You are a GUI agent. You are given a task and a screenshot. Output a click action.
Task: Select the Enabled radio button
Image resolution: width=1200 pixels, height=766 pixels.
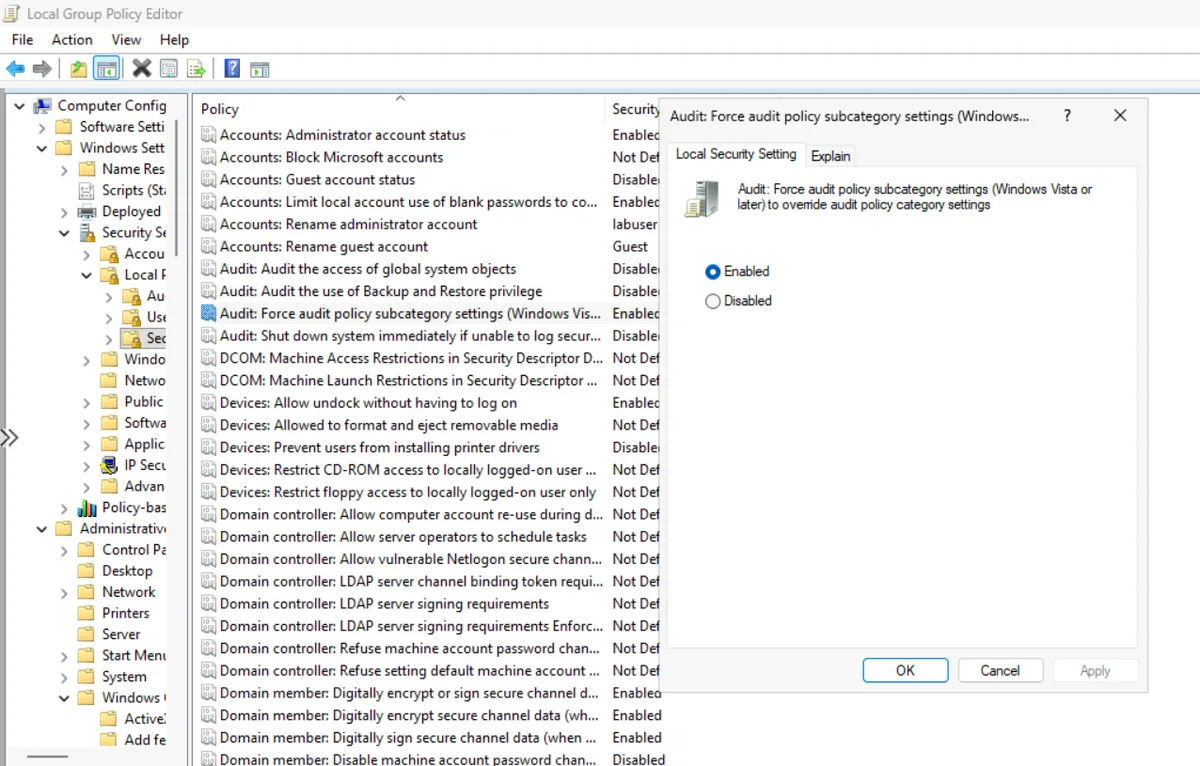(713, 272)
